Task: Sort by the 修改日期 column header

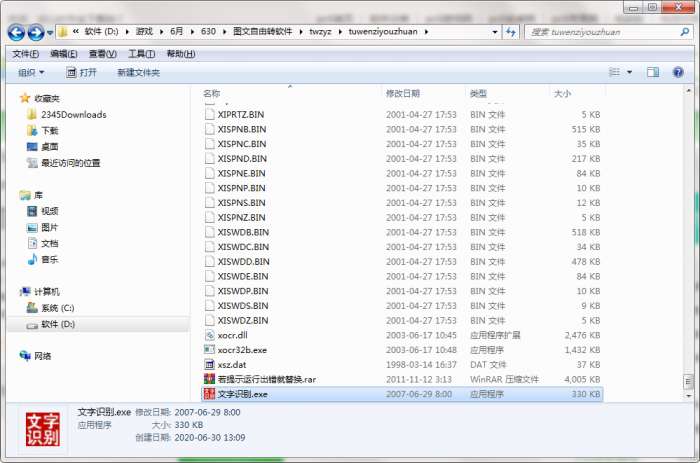Action: coord(403,93)
